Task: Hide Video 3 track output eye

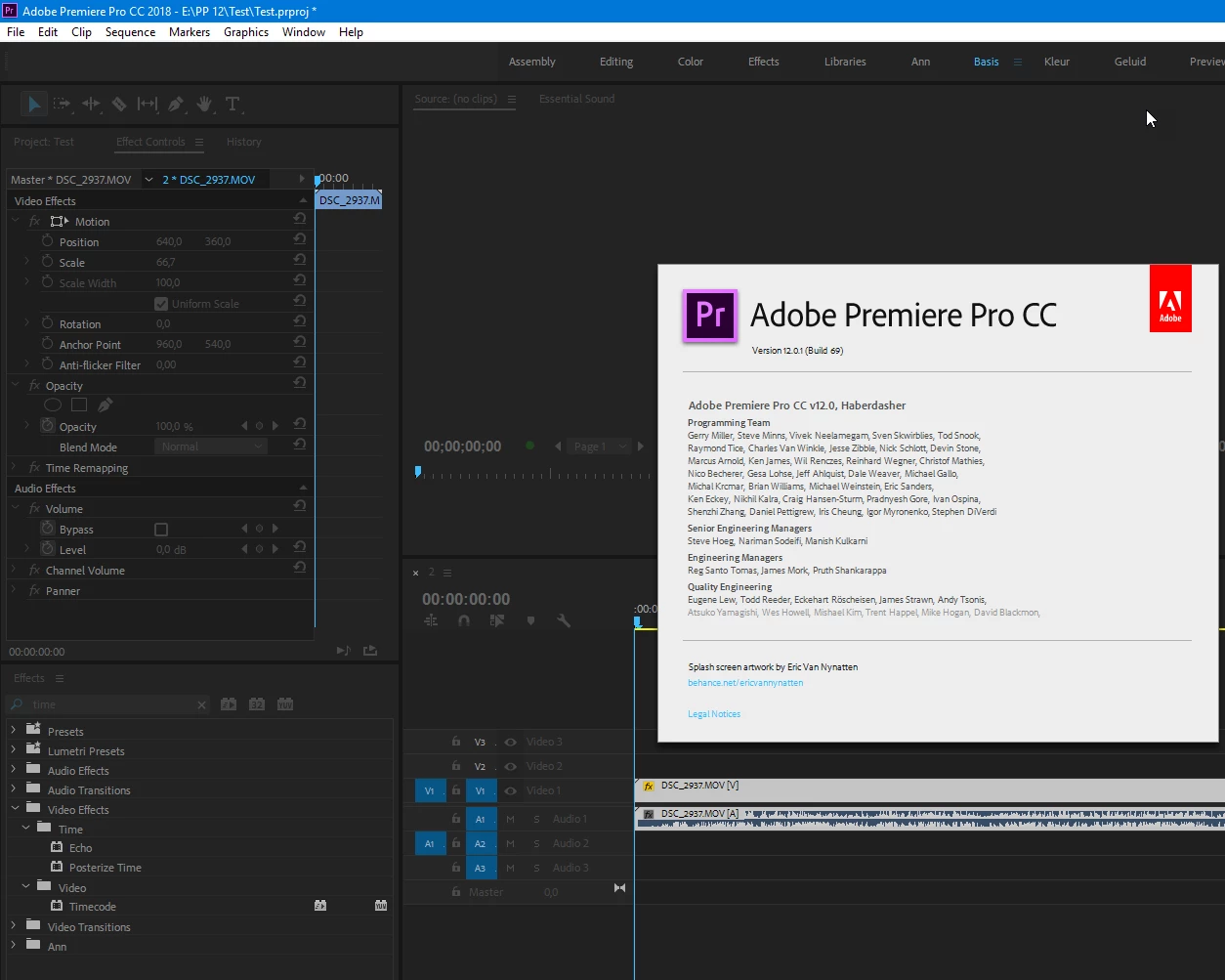Action: click(510, 742)
